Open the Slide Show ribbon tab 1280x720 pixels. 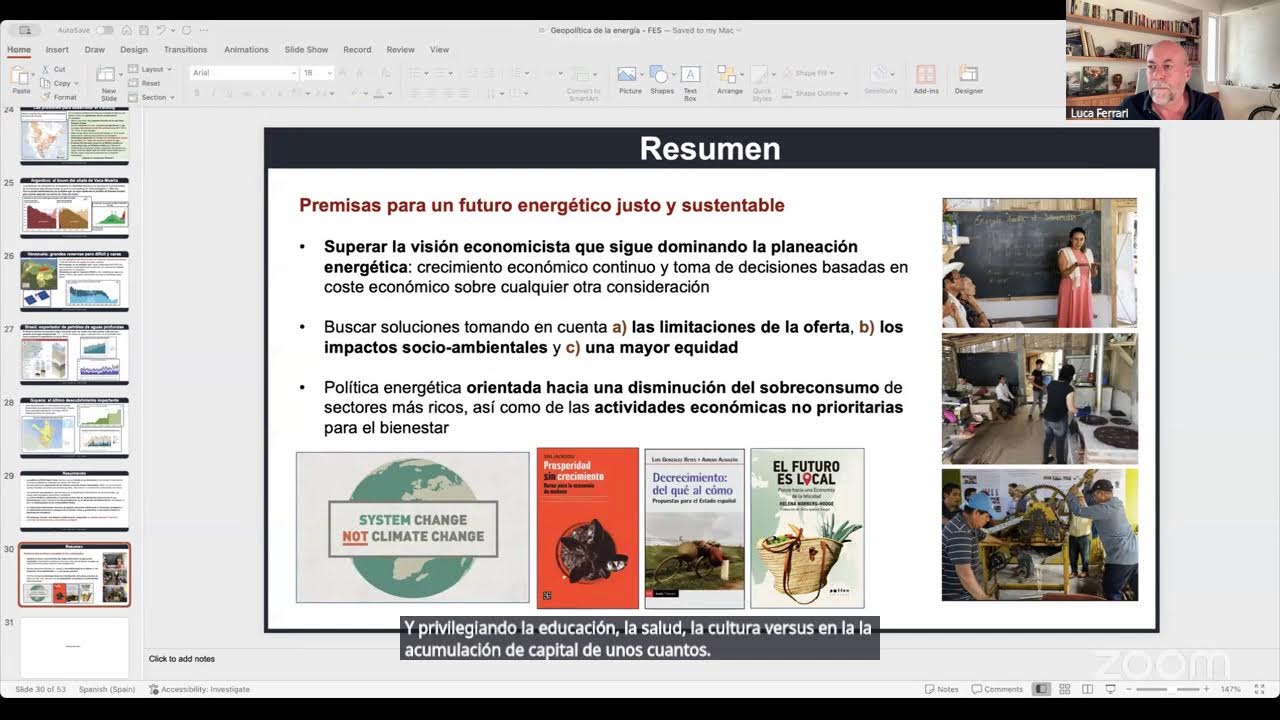click(x=306, y=49)
